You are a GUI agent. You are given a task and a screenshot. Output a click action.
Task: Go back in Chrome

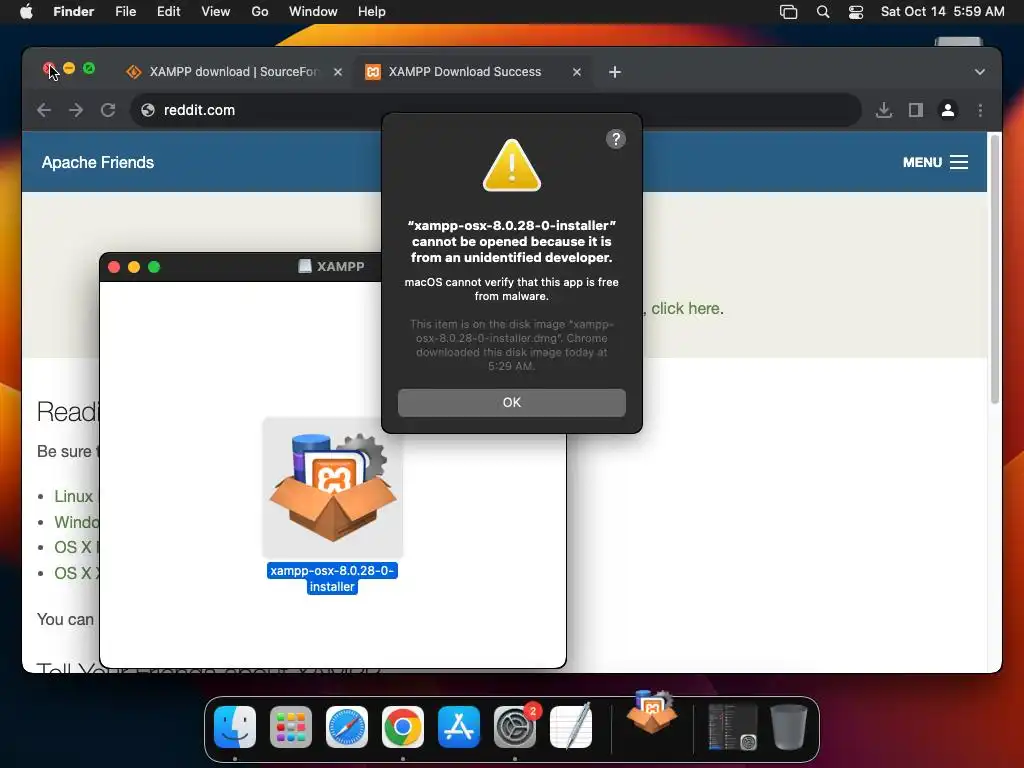click(44, 110)
